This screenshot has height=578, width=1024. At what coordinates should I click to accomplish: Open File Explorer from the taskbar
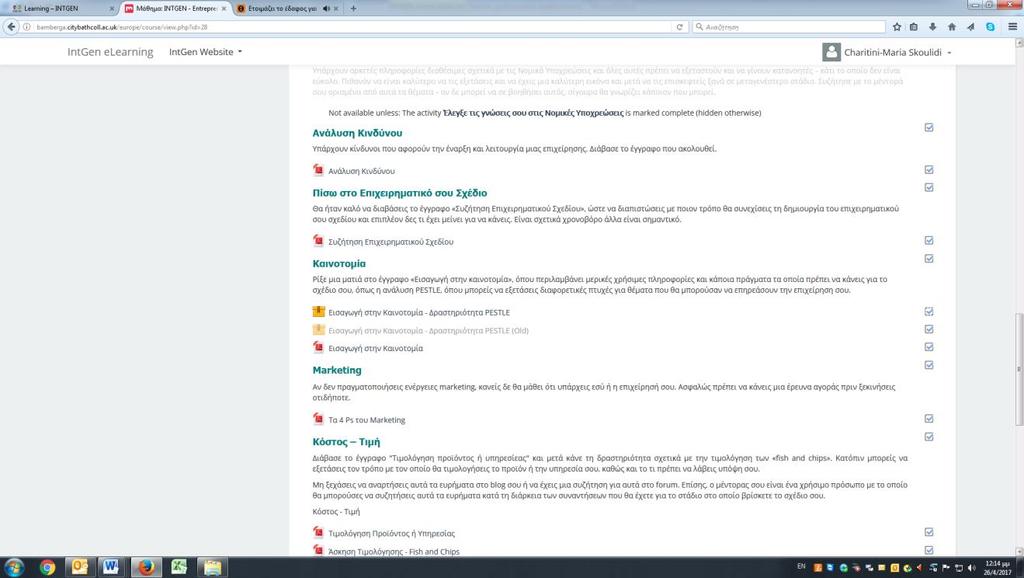[x=212, y=567]
